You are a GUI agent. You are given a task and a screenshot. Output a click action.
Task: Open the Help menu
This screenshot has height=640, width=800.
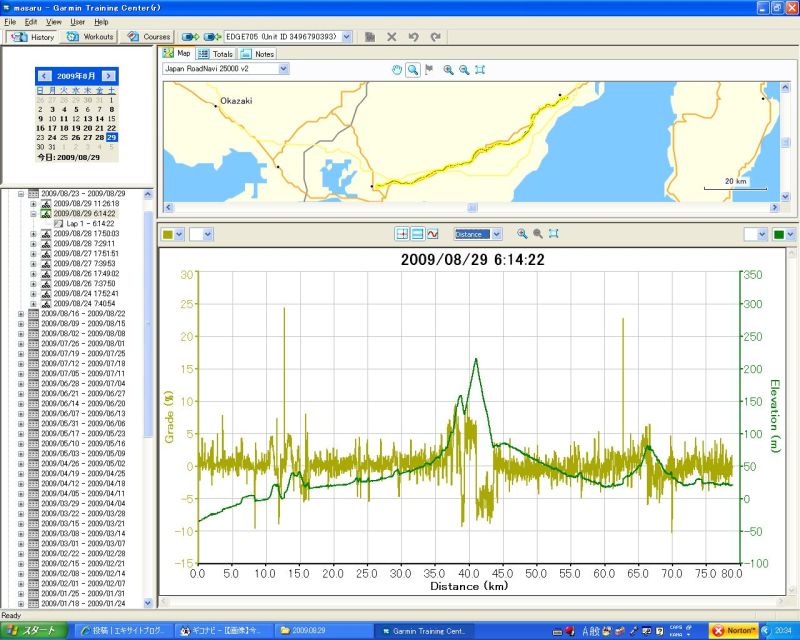pos(101,22)
